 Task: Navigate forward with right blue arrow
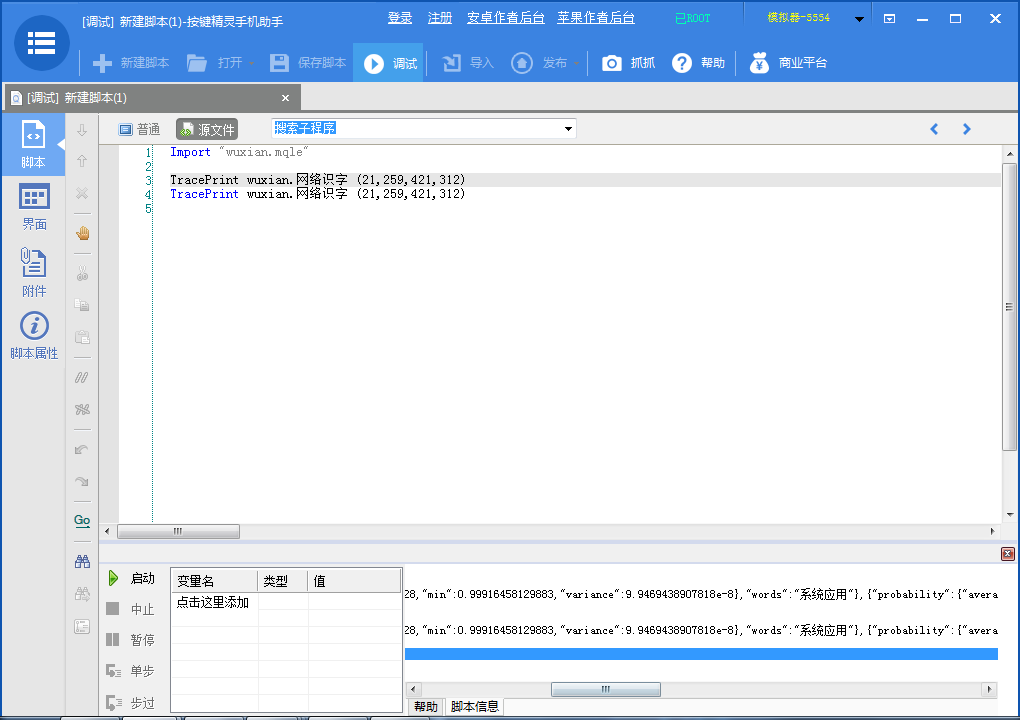click(966, 129)
